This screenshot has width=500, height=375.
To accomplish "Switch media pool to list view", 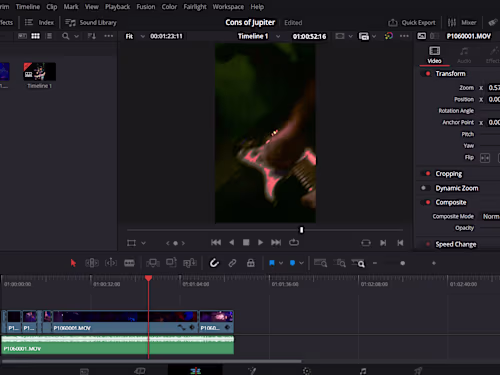I will (x=49, y=36).
